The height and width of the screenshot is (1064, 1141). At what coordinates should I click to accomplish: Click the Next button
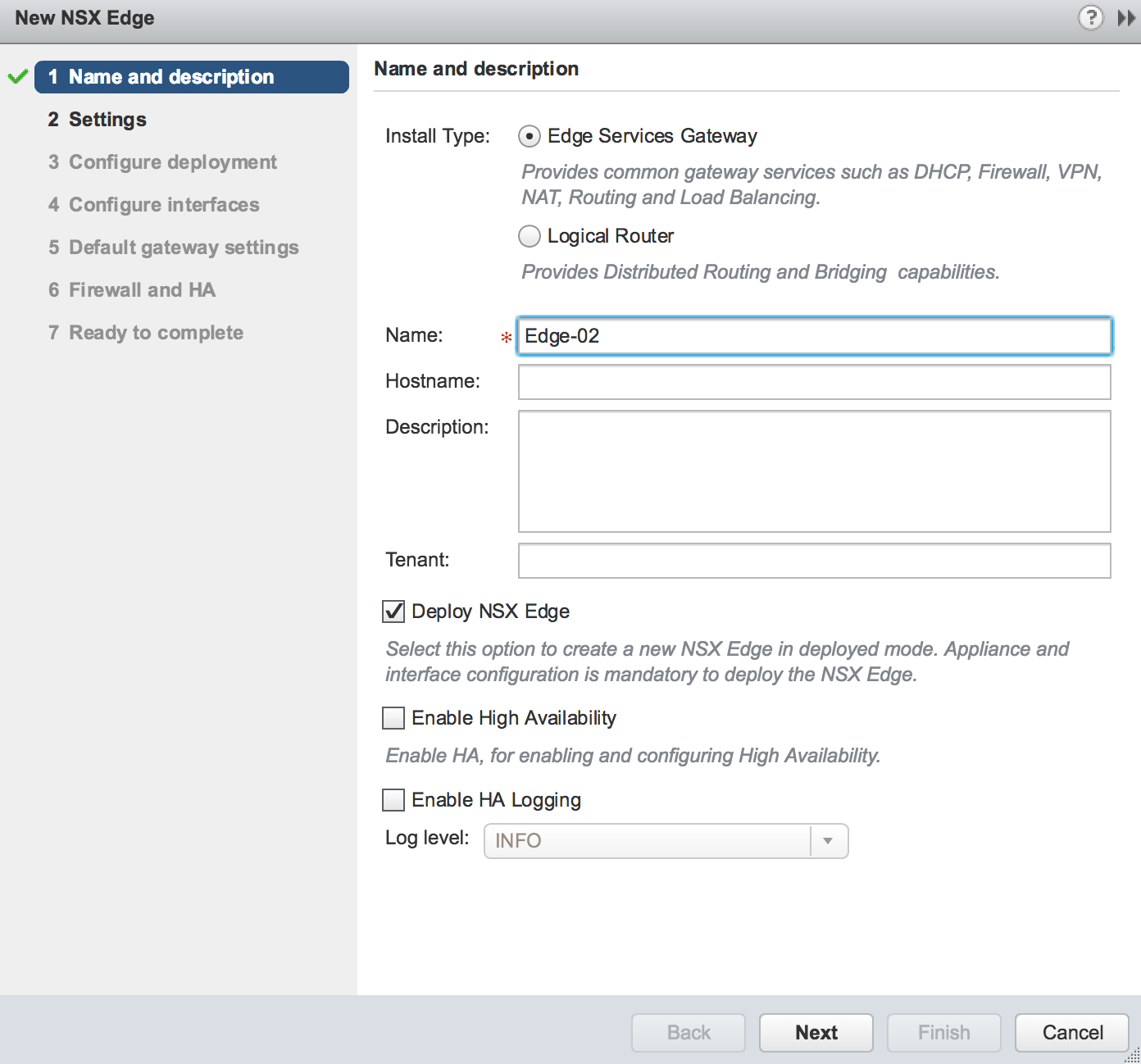tap(816, 1033)
